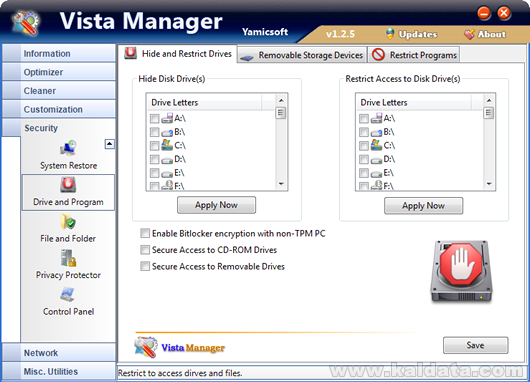
Task: Click the About tag icon
Action: [x=469, y=34]
